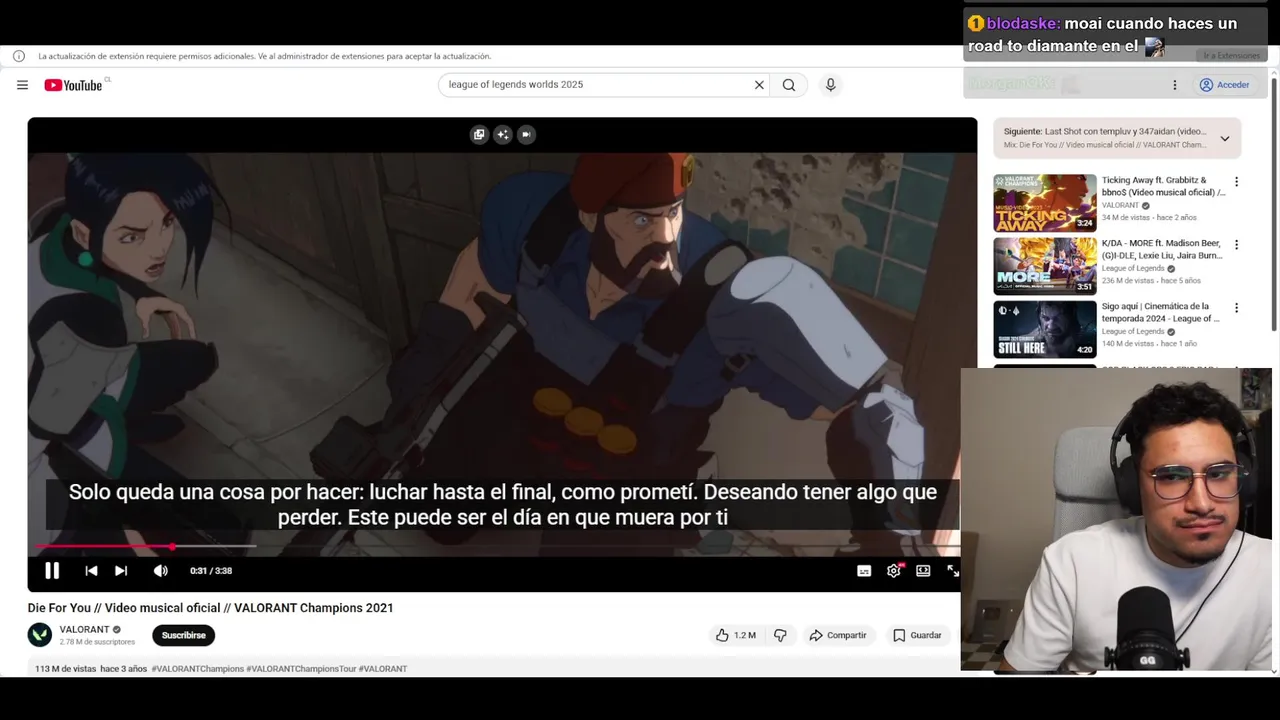Subscribe with the Suscribirse button
The height and width of the screenshot is (720, 1280).
coord(183,635)
